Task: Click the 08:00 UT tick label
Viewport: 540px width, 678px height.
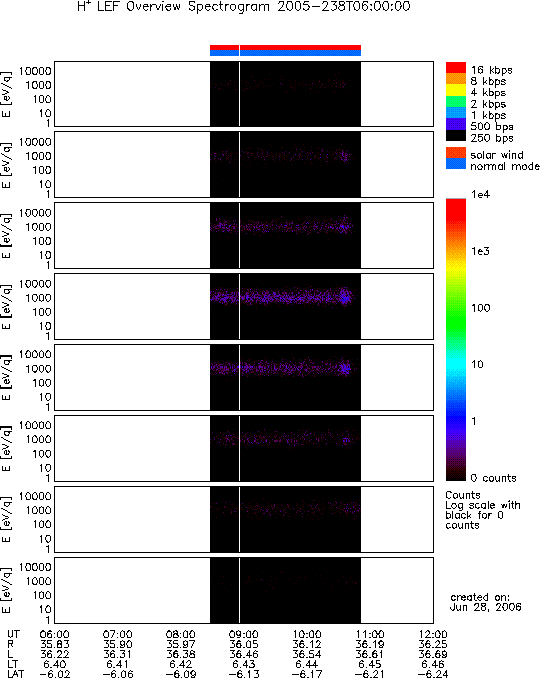Action: coord(181,634)
